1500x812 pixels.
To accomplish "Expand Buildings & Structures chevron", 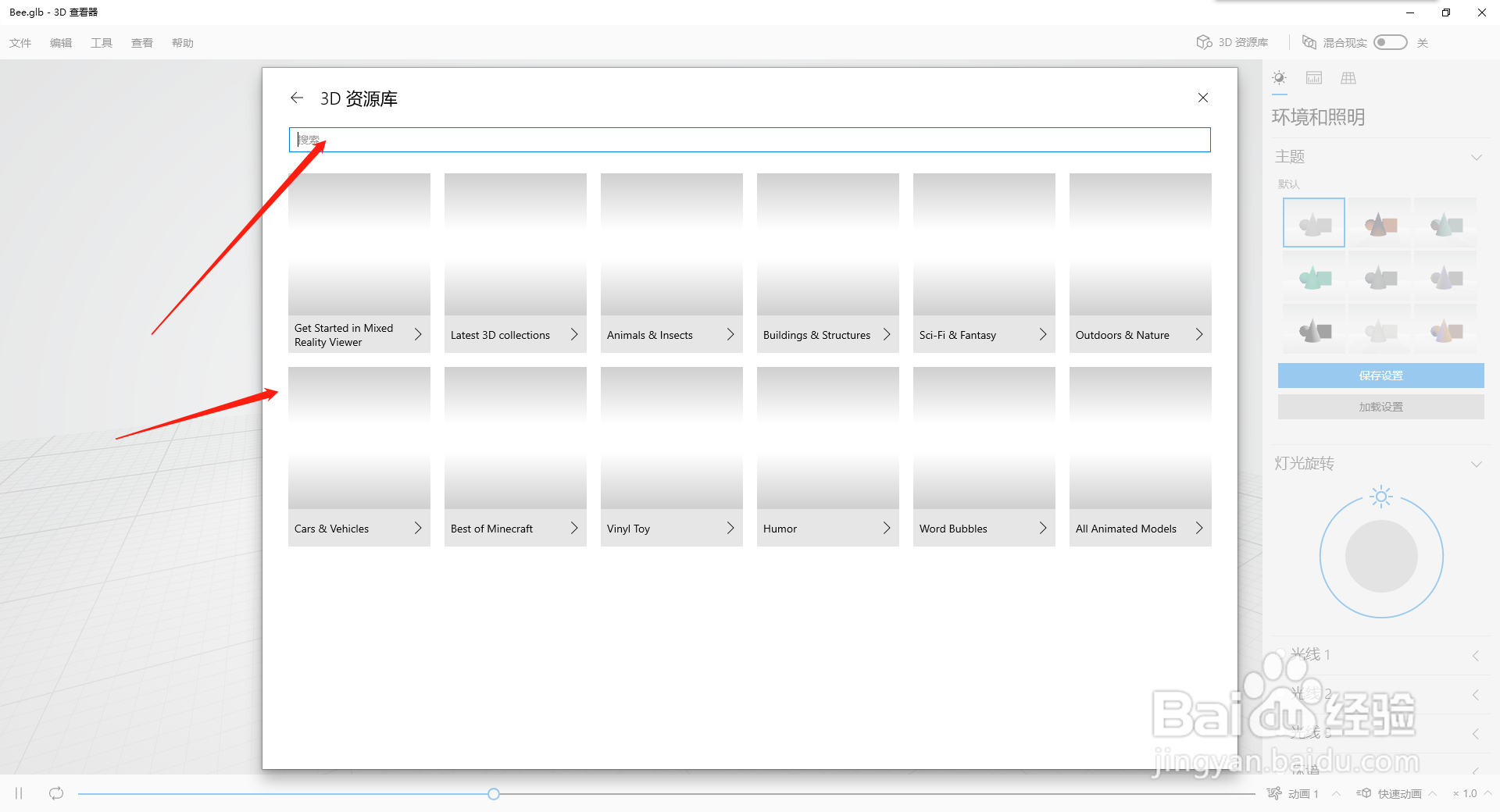I will 887,334.
